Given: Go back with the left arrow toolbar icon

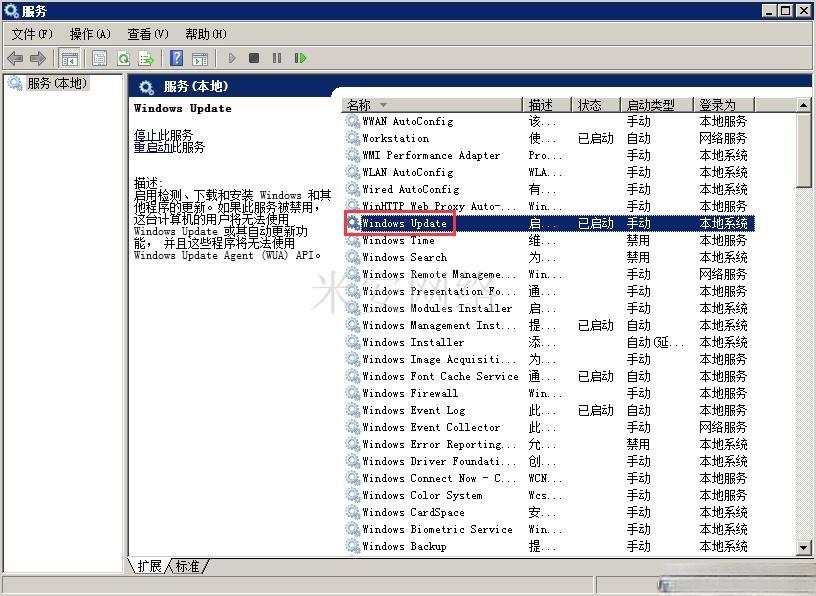Looking at the screenshot, I should [15, 58].
